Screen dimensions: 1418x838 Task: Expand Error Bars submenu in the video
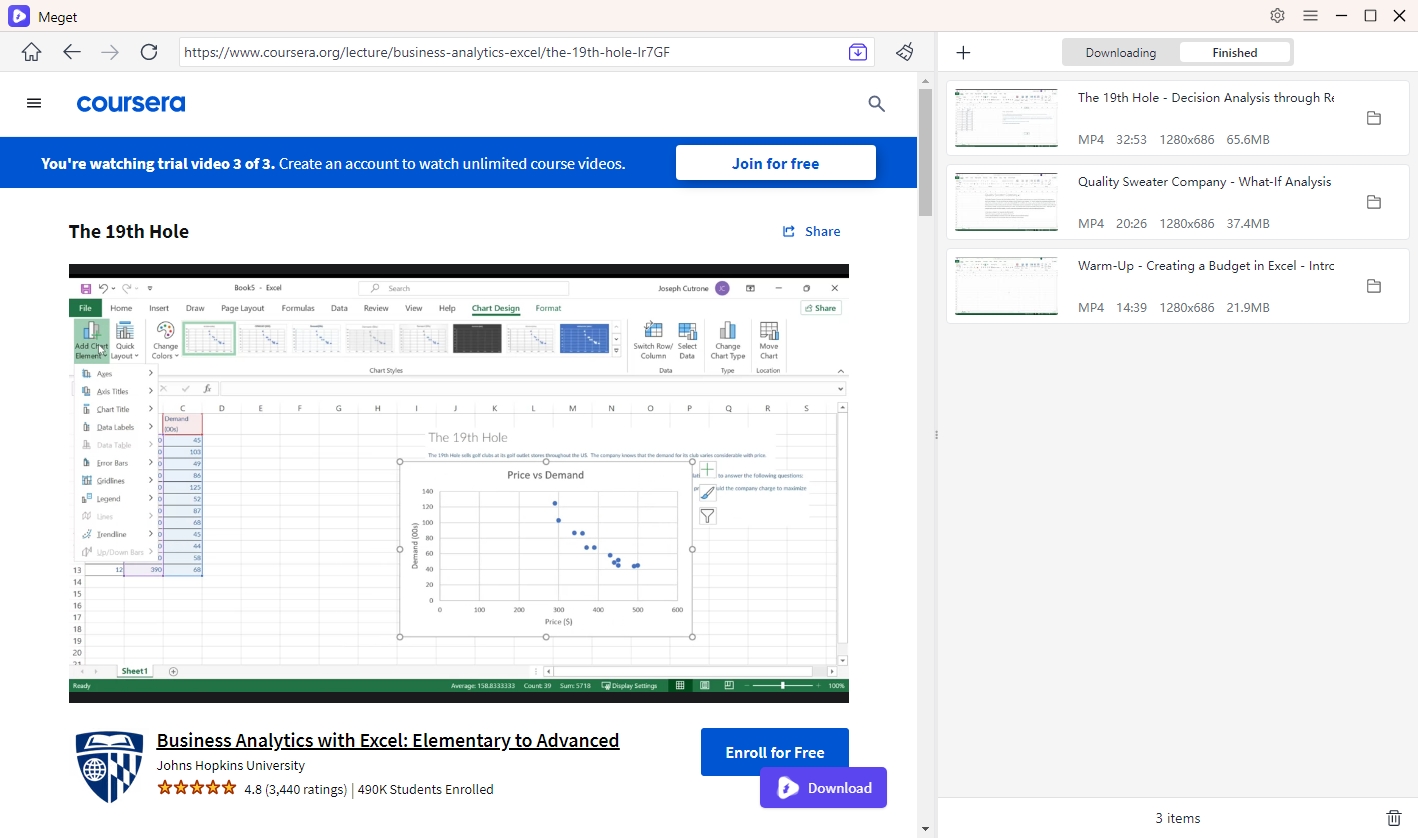pos(151,463)
